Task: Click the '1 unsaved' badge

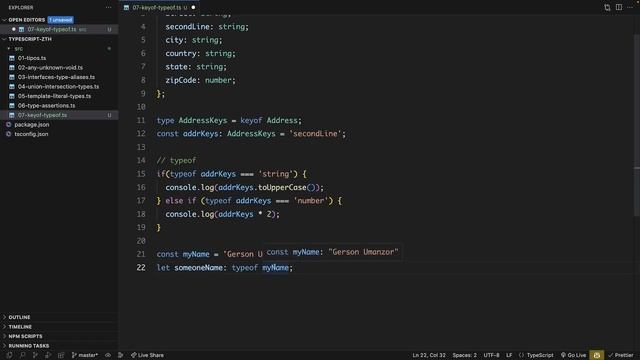Action: pyautogui.click(x=60, y=20)
